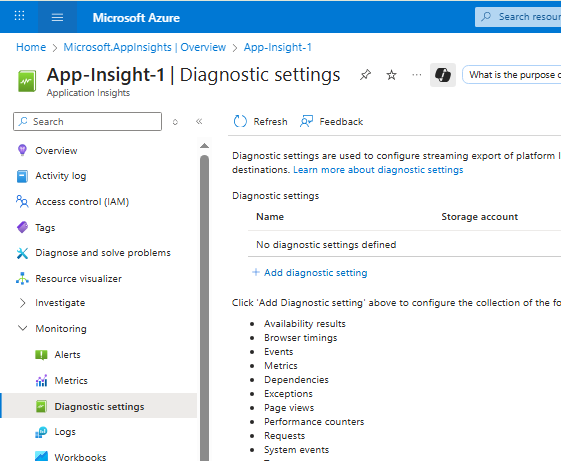Click the Diagnostic settings green icon
Screen dimensions: 561x461
point(41,407)
